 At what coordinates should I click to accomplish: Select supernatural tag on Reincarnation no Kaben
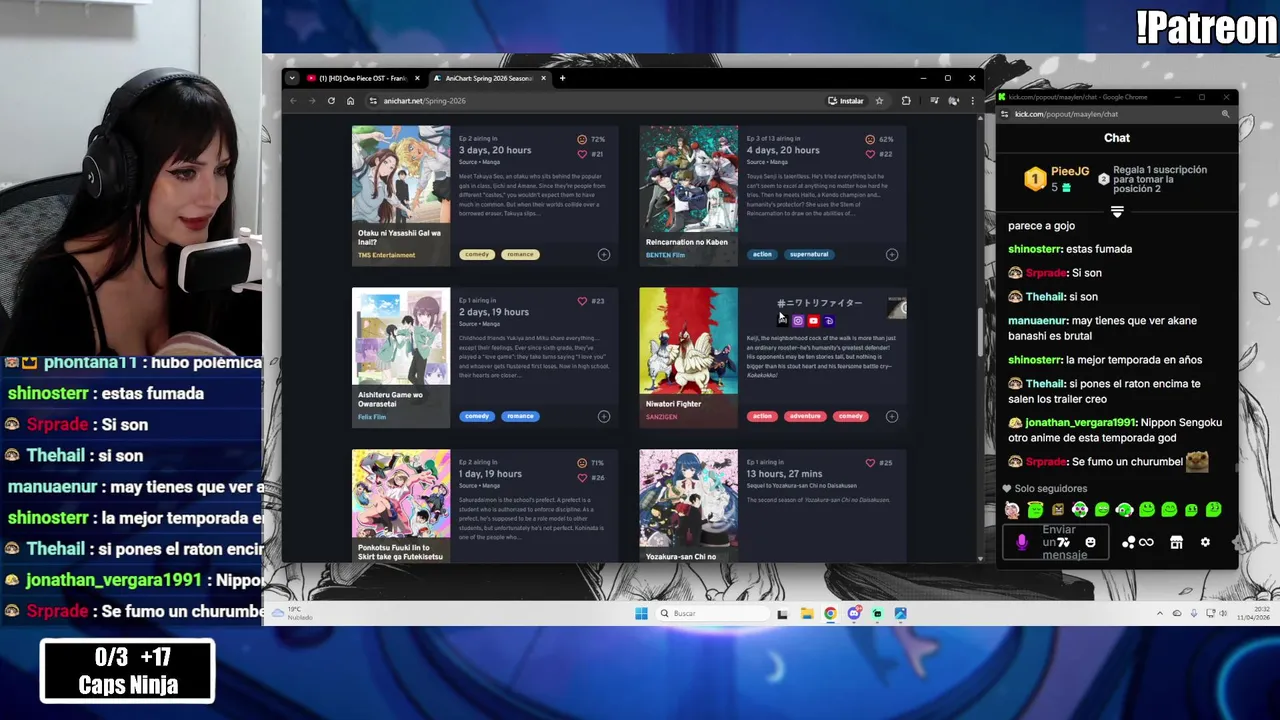coord(809,254)
